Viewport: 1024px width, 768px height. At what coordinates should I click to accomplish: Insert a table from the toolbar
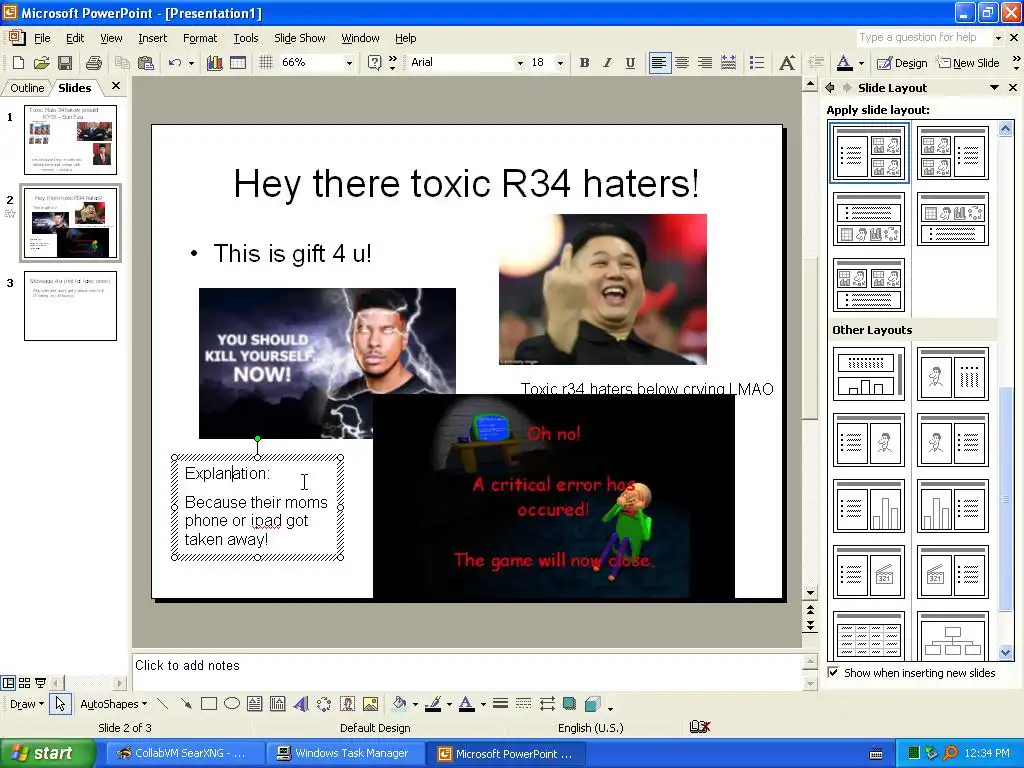click(238, 63)
